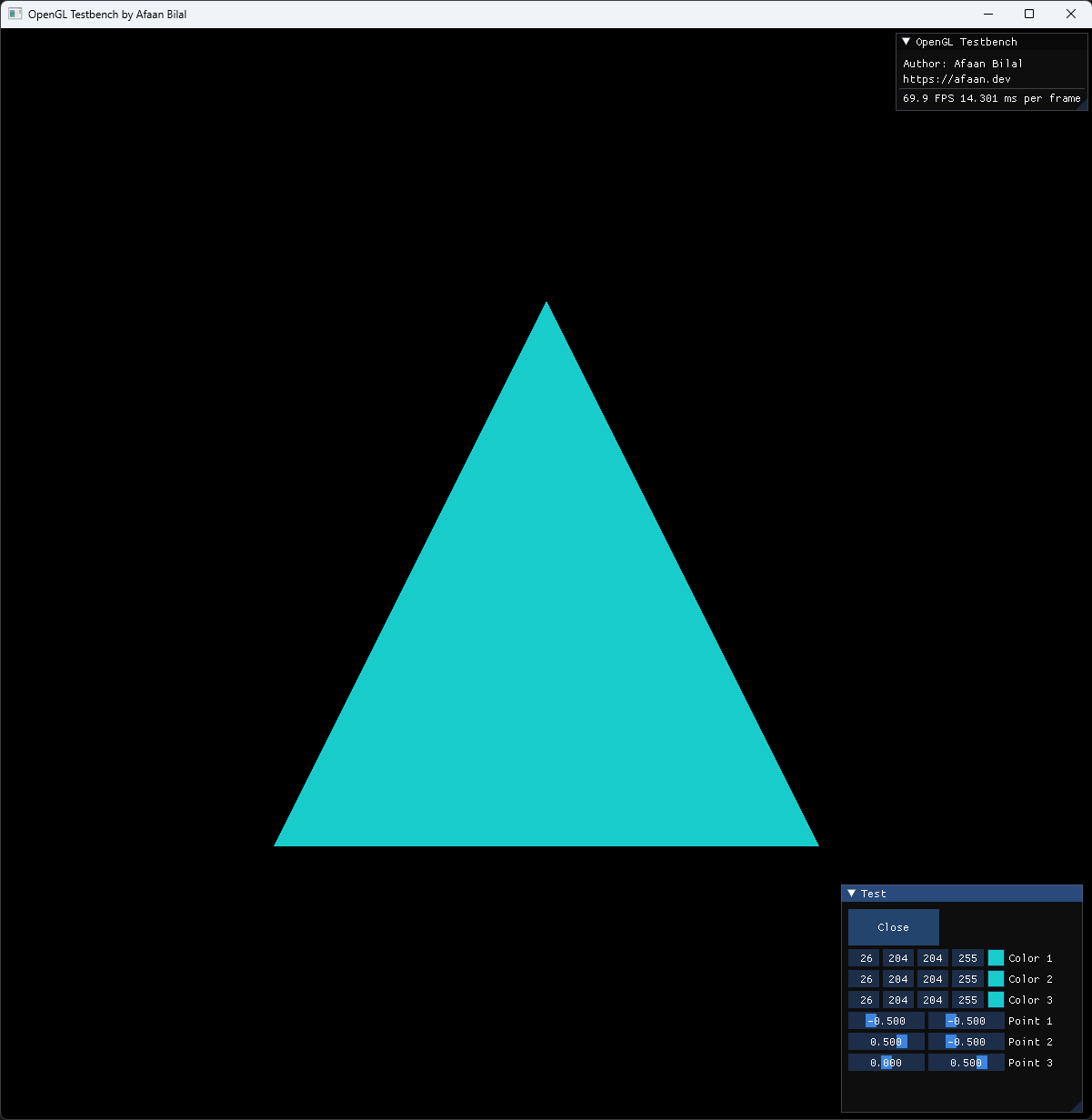This screenshot has height=1120, width=1092.
Task: Open the Color 3 swatch picker
Action: pos(996,1000)
